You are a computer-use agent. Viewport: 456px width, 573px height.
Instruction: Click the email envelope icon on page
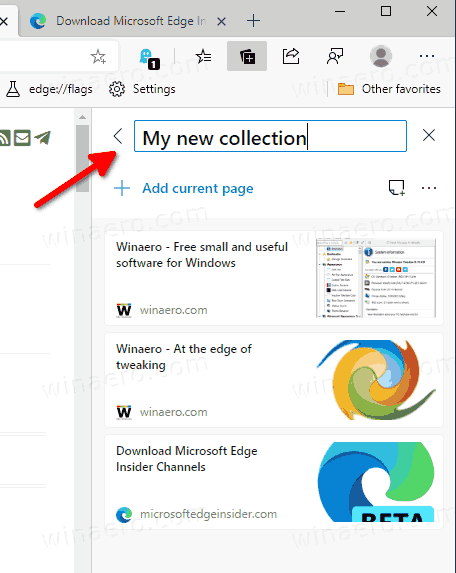[x=22, y=138]
